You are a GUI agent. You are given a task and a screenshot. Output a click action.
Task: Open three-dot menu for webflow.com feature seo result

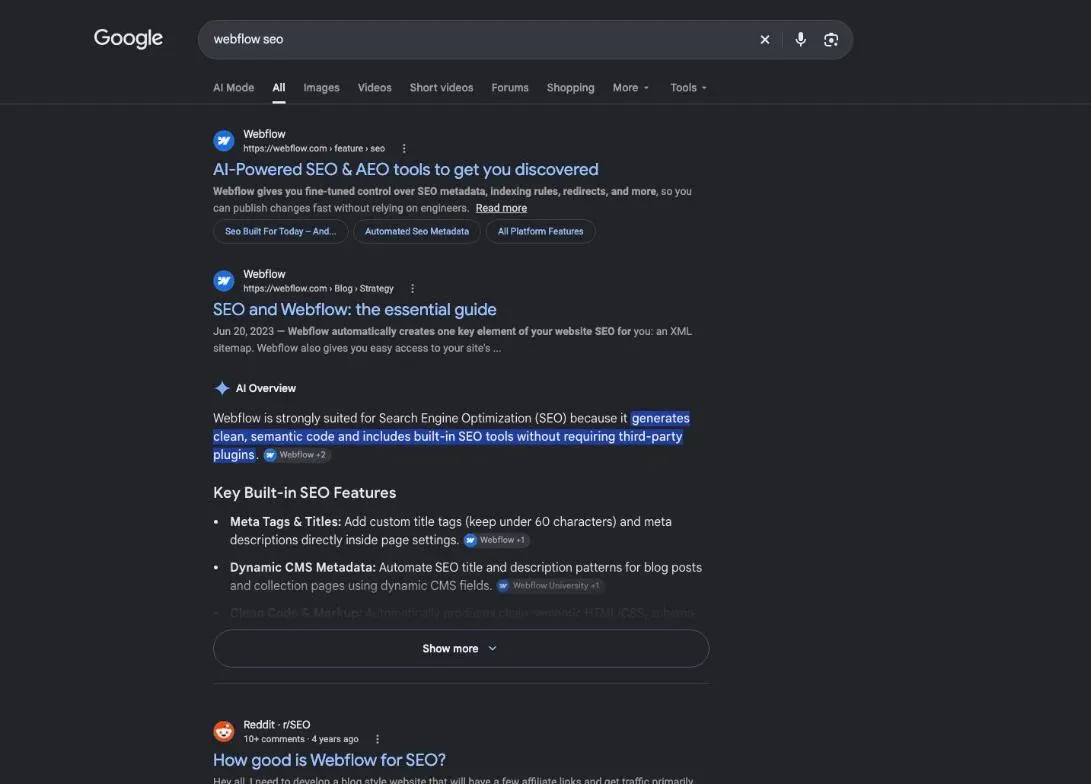point(404,148)
